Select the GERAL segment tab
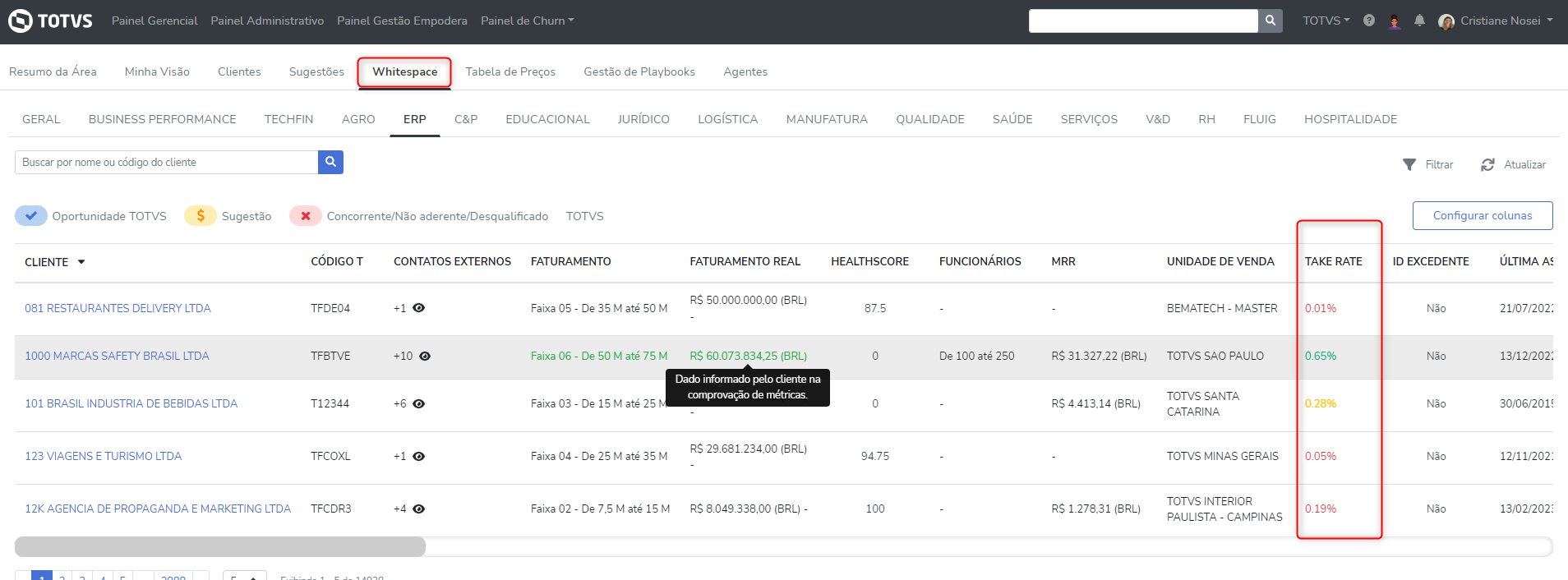This screenshot has height=580, width=1568. tap(41, 119)
